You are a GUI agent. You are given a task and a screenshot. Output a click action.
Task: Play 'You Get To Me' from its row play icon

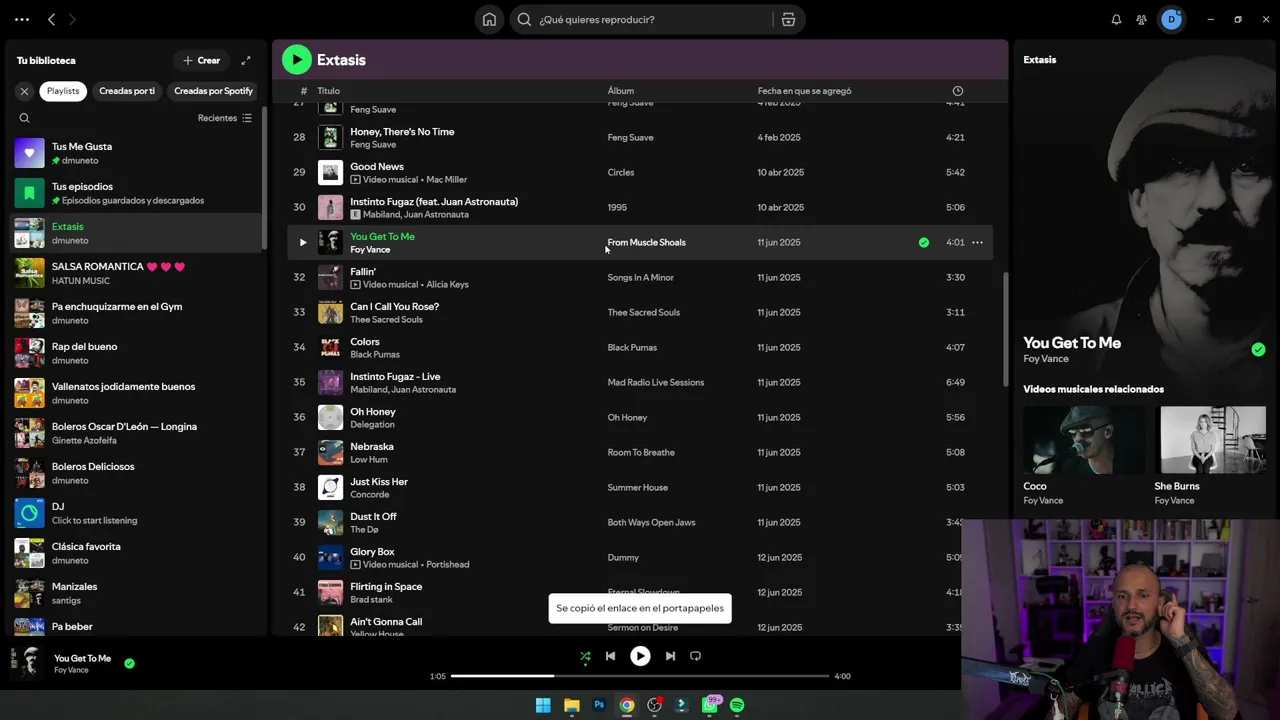[303, 242]
